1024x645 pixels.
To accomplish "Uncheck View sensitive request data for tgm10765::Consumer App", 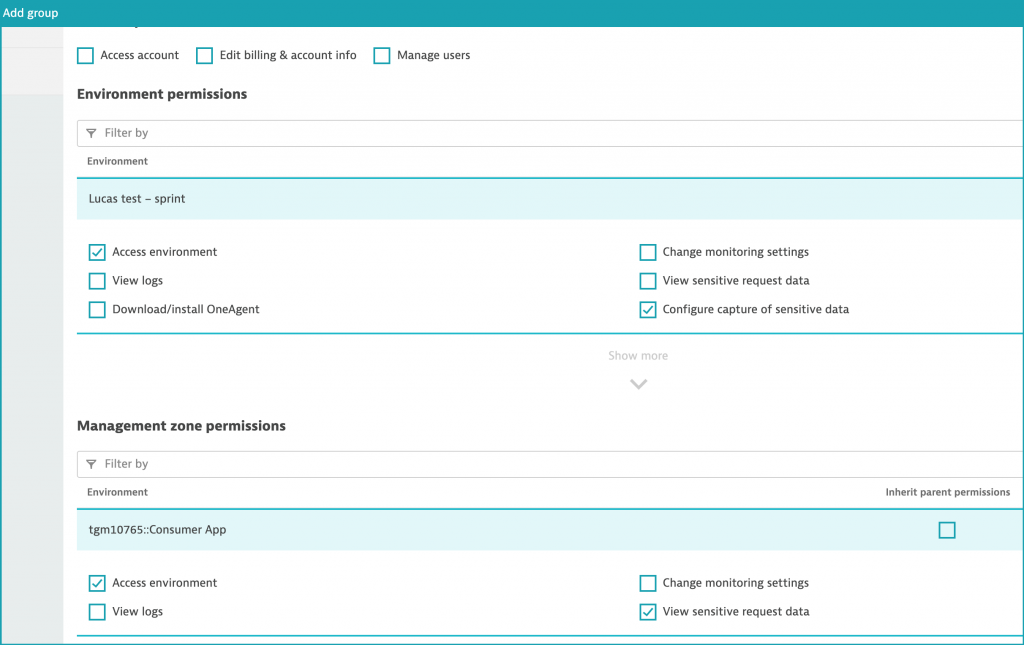I will click(648, 612).
